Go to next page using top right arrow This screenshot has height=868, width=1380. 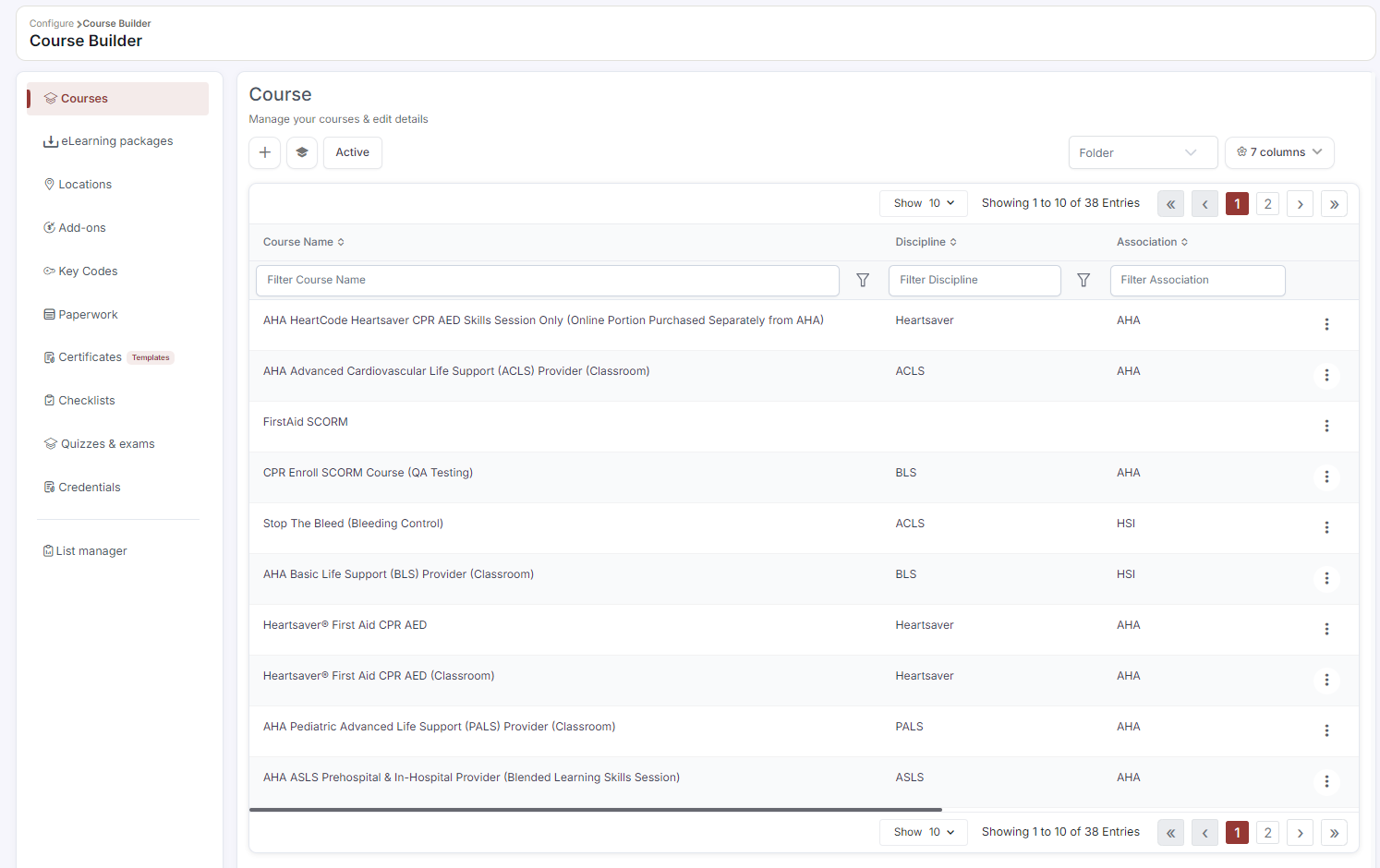[x=1301, y=204]
